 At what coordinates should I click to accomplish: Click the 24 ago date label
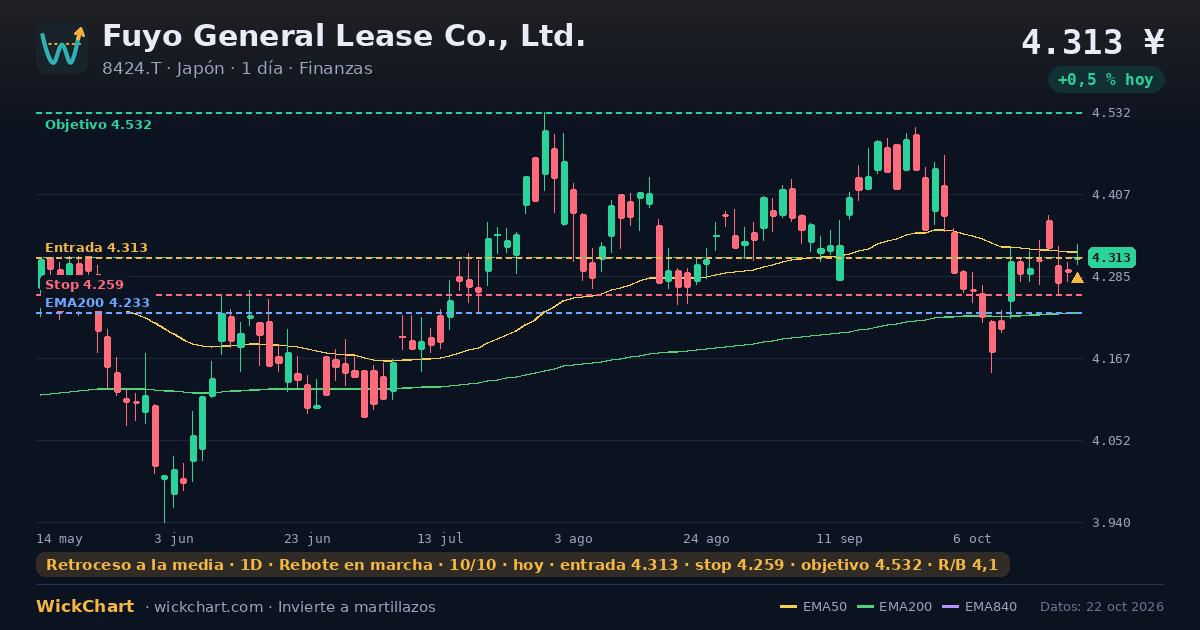click(706, 538)
